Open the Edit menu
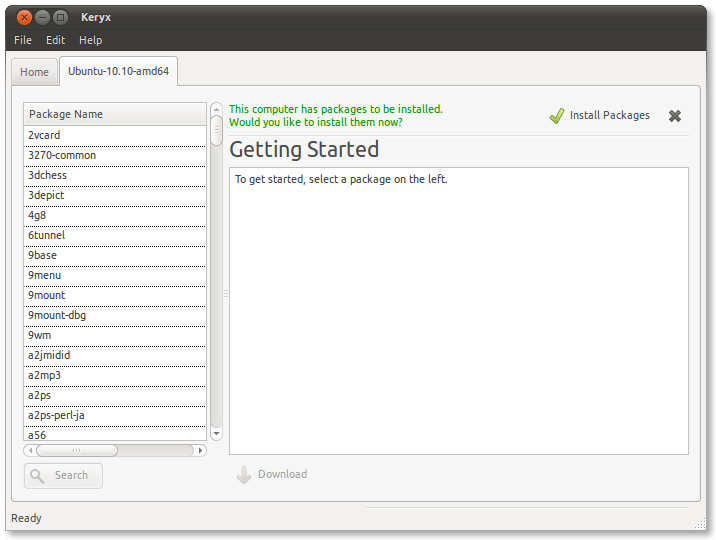Image resolution: width=716 pixels, height=540 pixels. pos(55,40)
